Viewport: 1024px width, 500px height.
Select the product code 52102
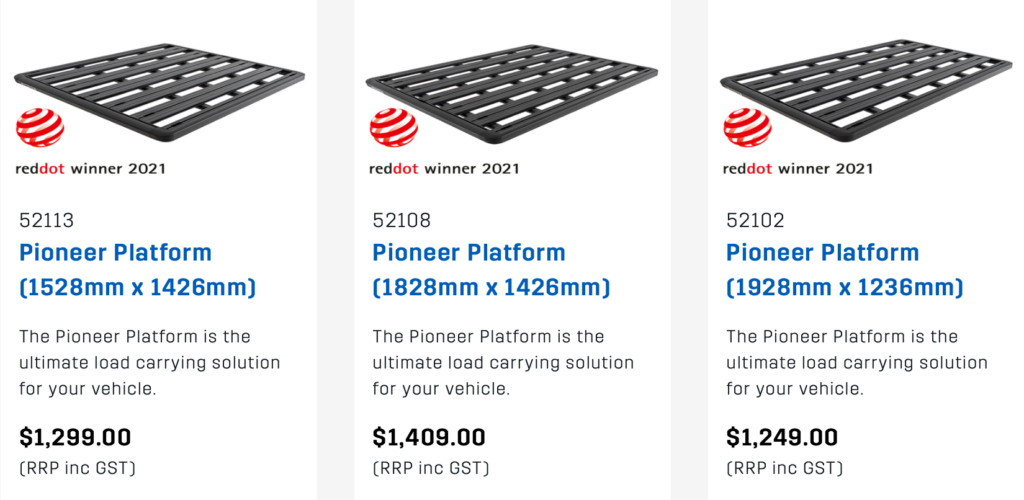click(x=755, y=221)
